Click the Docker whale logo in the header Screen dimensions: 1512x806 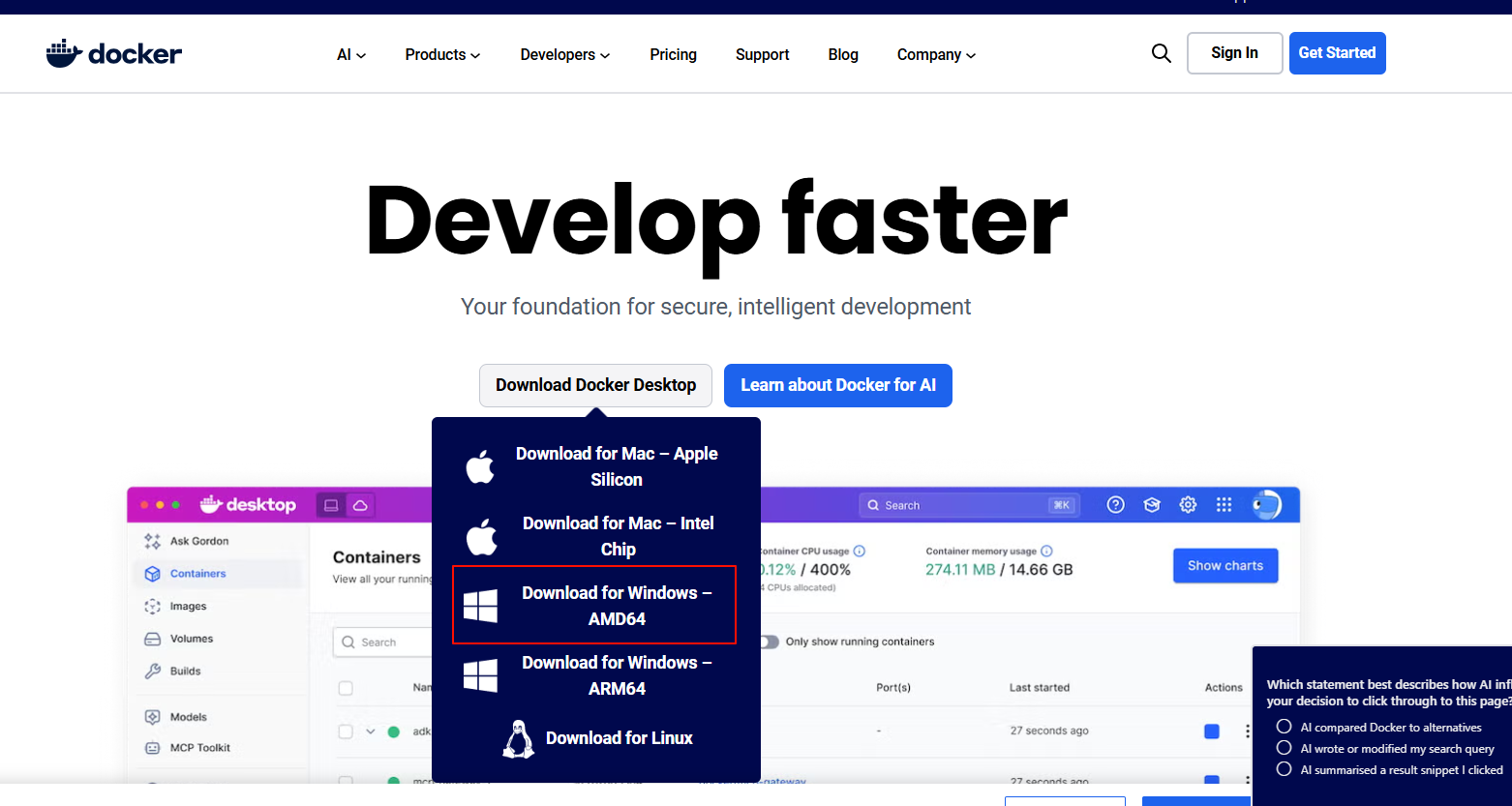(x=114, y=53)
